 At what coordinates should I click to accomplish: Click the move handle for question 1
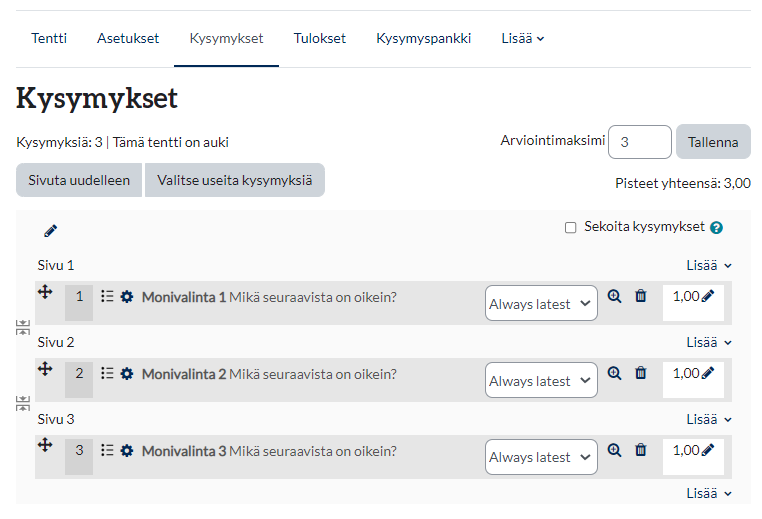(45, 292)
